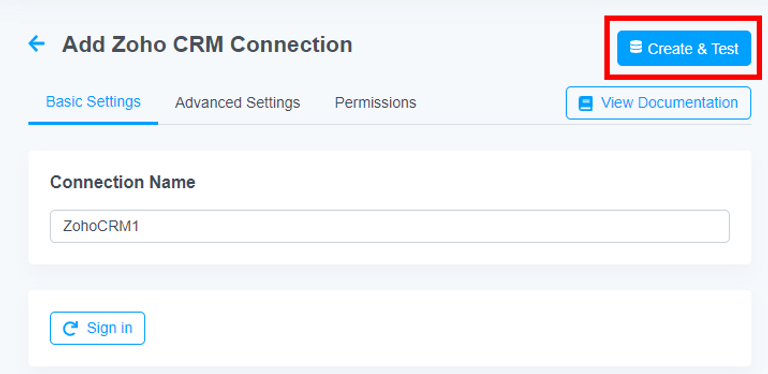Click the Sign in button
The height and width of the screenshot is (374, 768).
point(97,328)
